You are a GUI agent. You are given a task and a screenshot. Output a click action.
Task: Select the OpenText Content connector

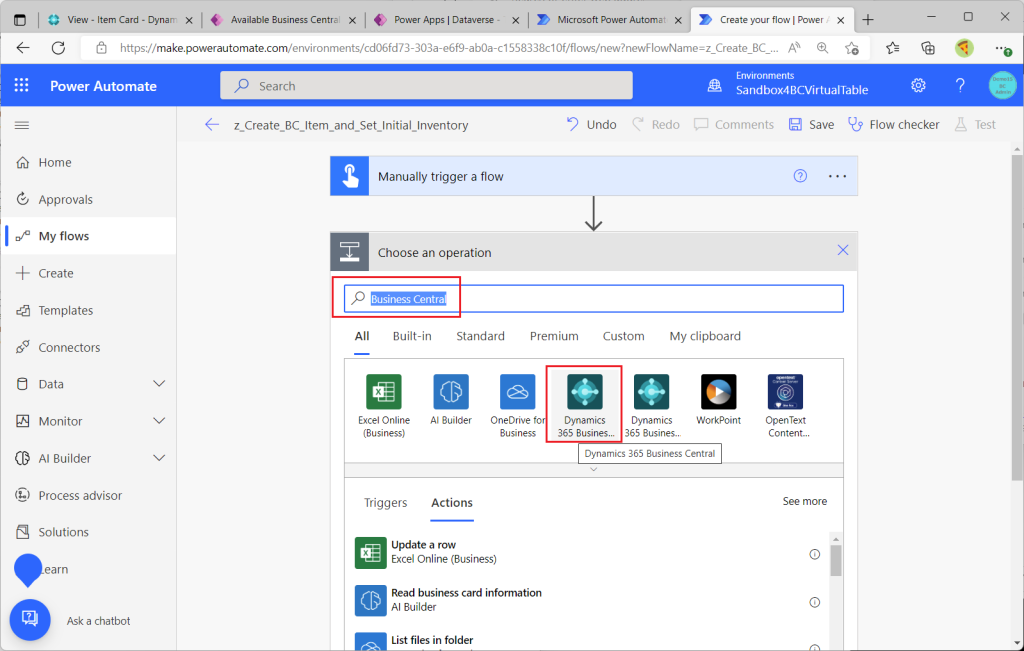point(786,405)
